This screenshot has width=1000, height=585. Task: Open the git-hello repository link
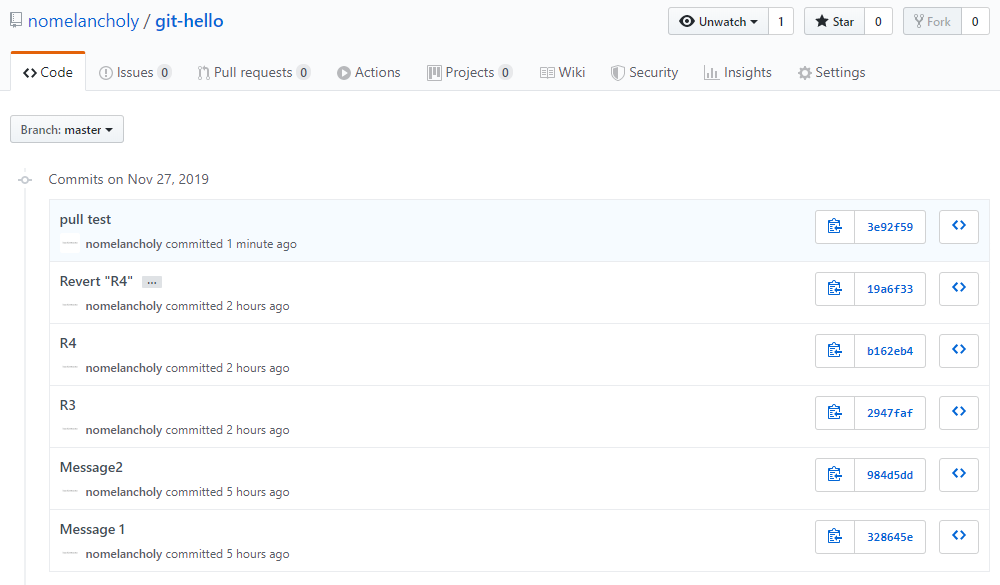[x=189, y=21]
